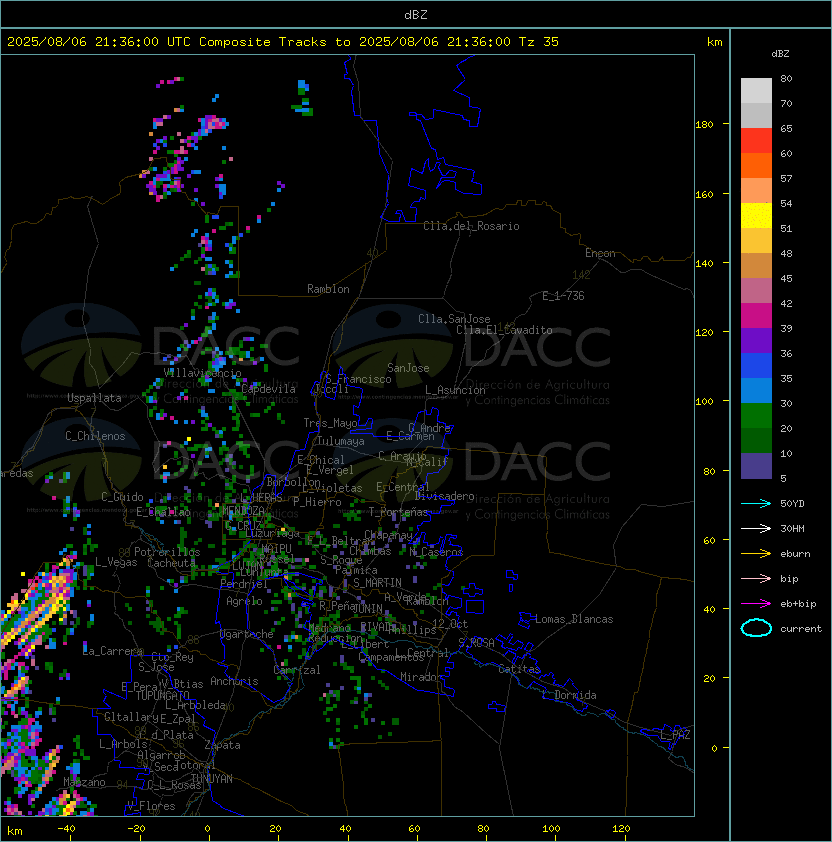Click the cyan 50YD arrow legend icon
The height and width of the screenshot is (842, 832).
tap(756, 504)
